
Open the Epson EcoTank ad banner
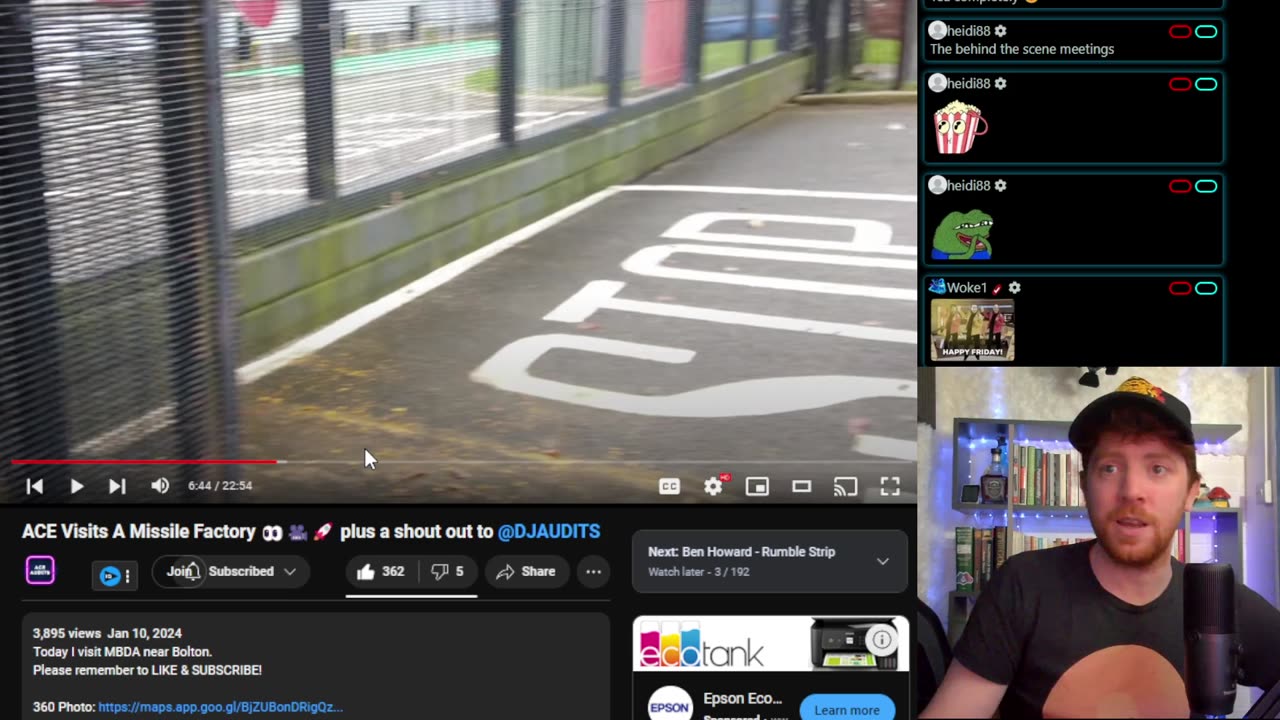(x=770, y=644)
